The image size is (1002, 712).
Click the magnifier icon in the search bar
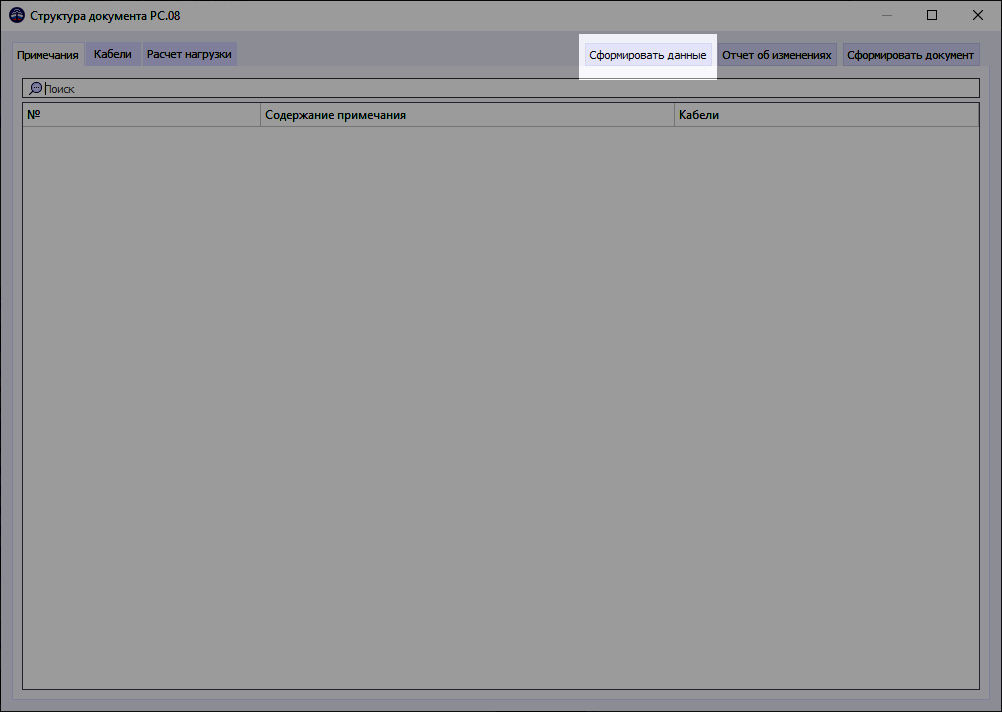[x=35, y=88]
